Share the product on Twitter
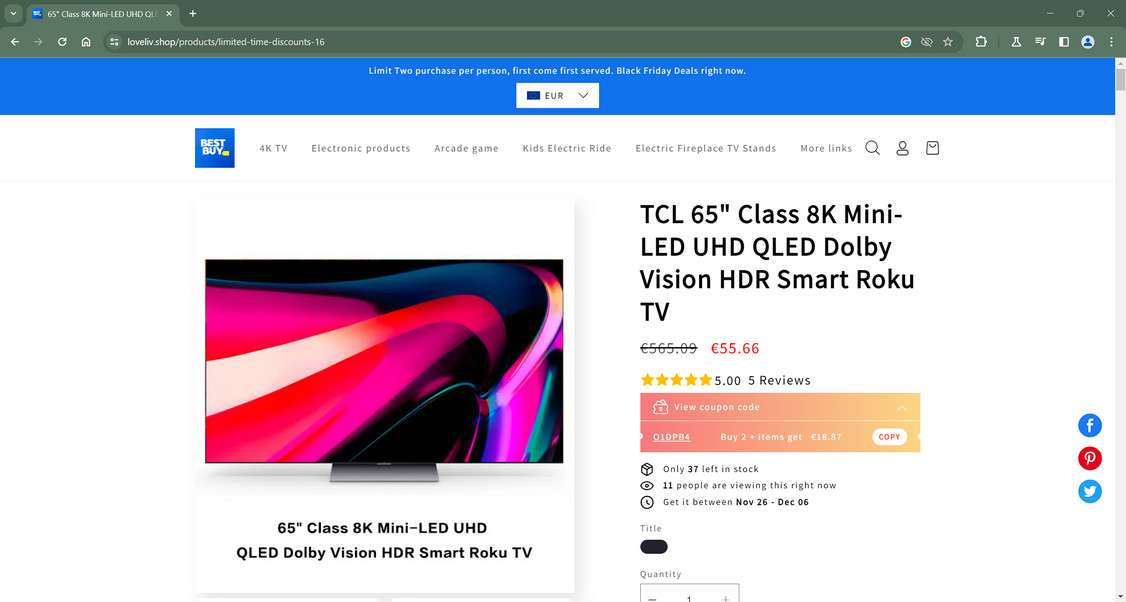 click(1089, 491)
